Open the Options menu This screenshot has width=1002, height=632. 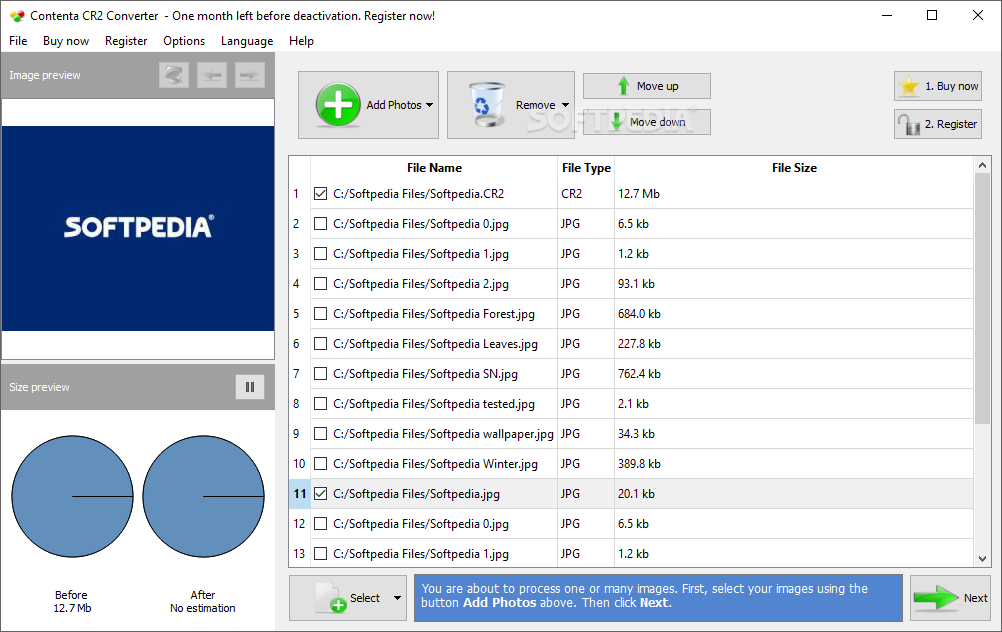184,41
